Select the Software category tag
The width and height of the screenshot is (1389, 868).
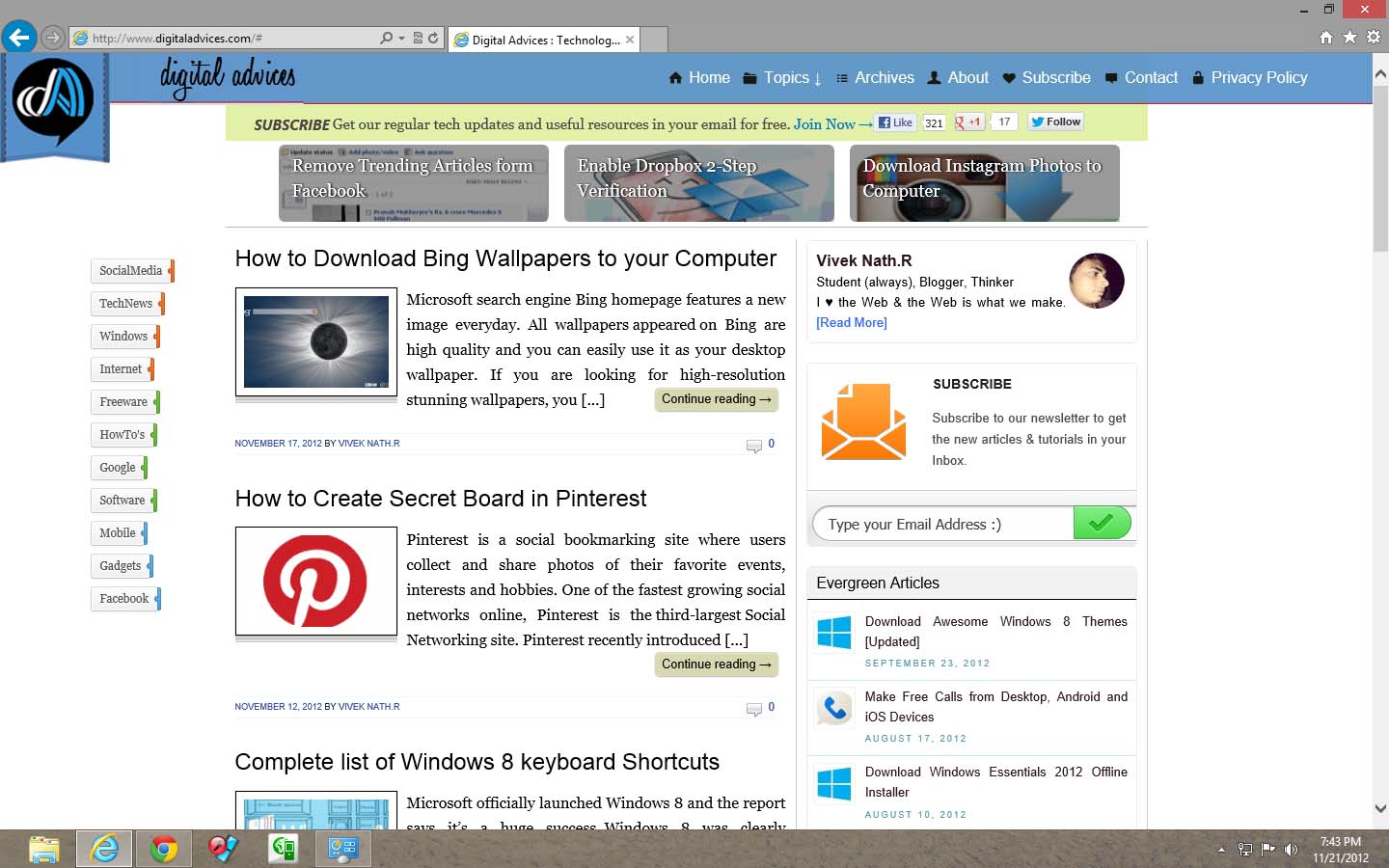[x=123, y=501]
